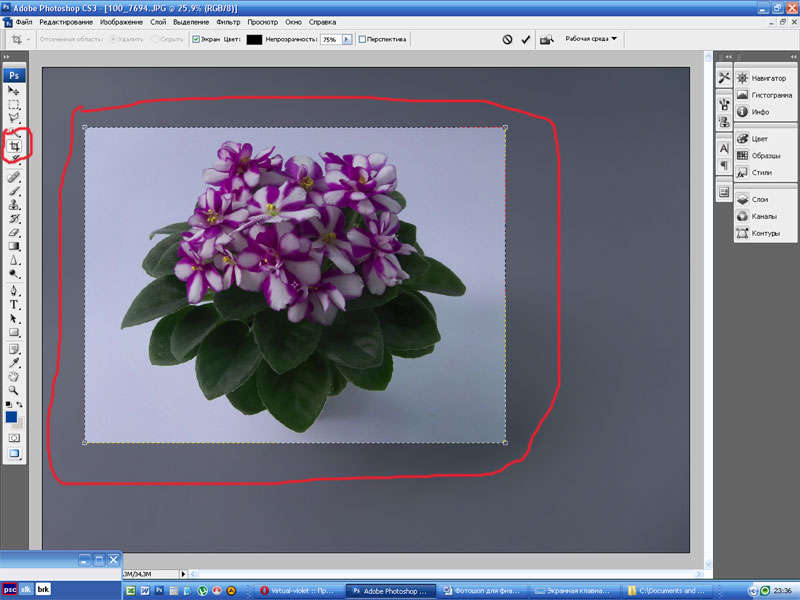This screenshot has width=800, height=600.
Task: Choose the Rectangular Marquee tool
Action: 15,104
